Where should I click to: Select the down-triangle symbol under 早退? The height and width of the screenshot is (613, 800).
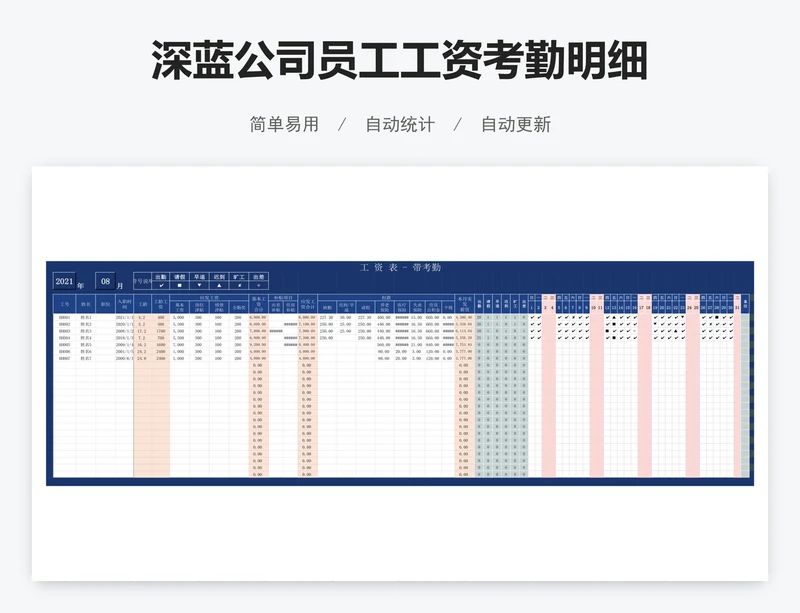199,285
